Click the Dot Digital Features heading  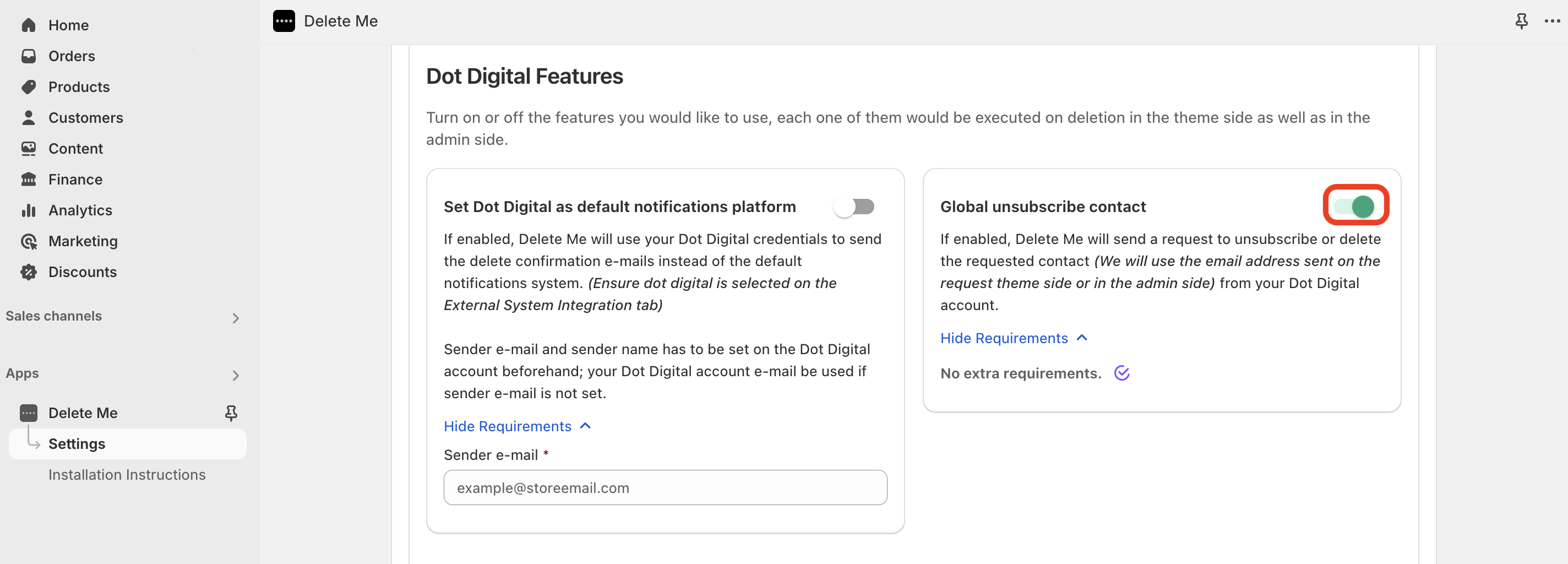524,76
